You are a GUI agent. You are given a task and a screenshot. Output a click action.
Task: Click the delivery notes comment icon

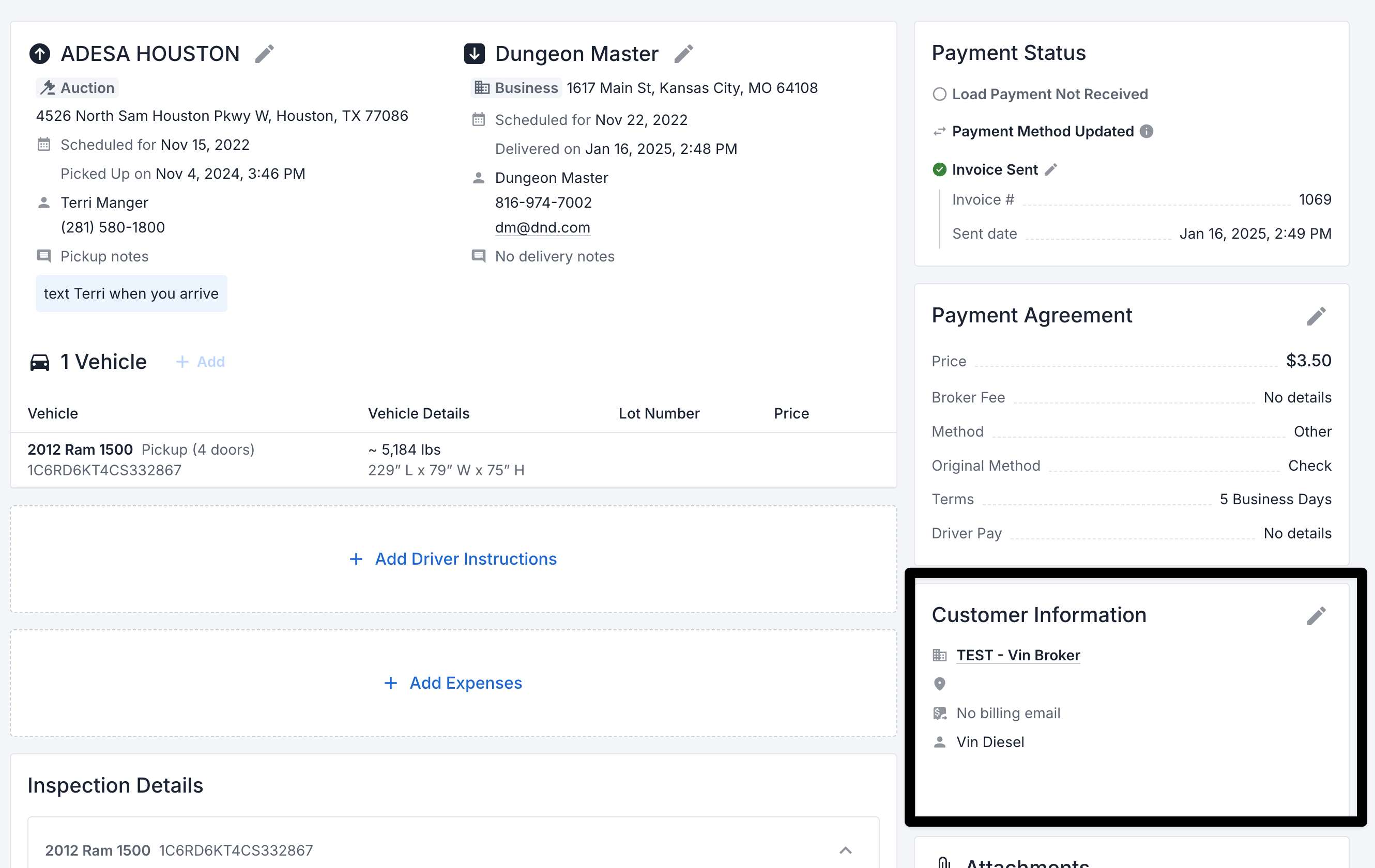tap(479, 256)
